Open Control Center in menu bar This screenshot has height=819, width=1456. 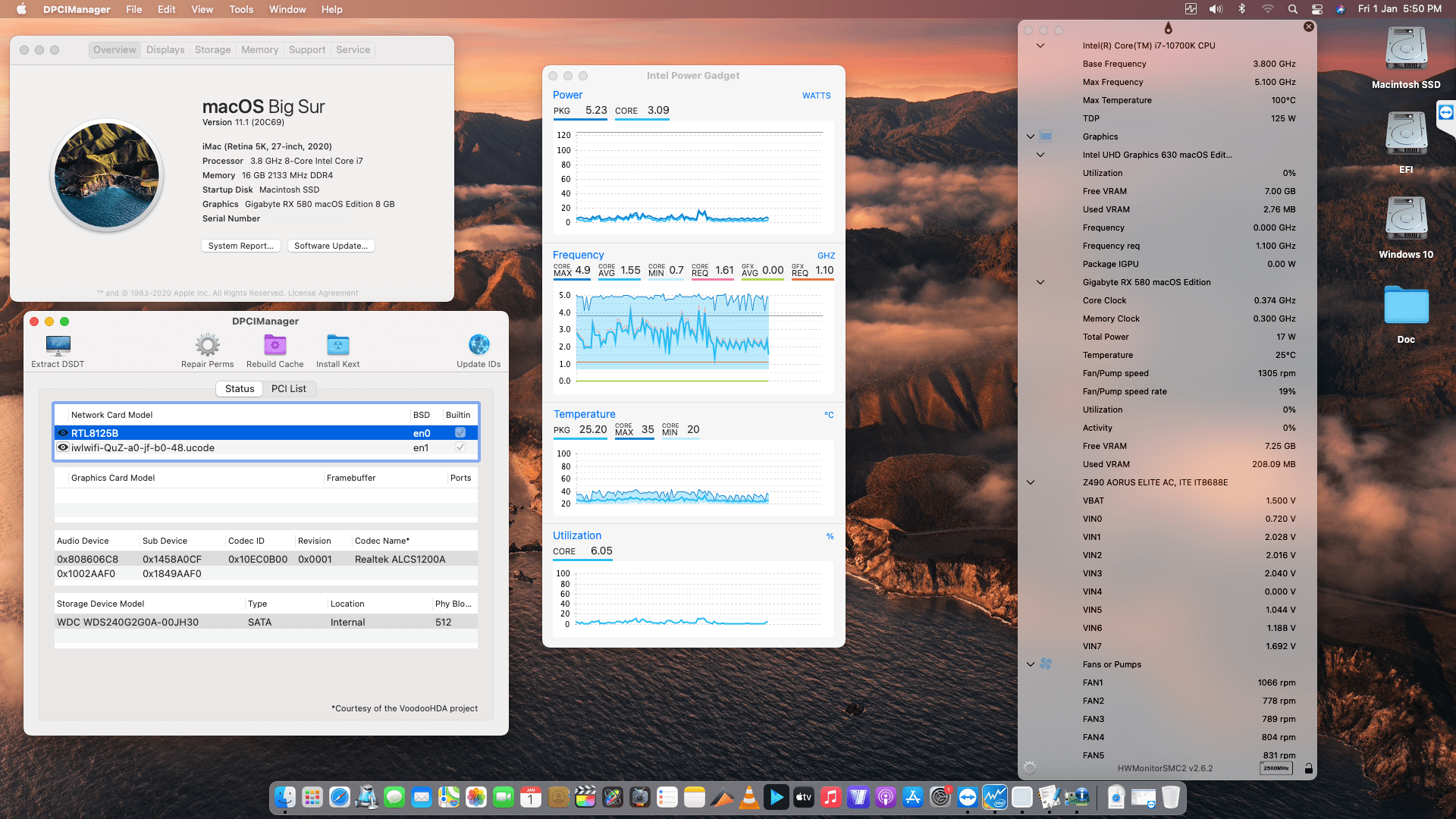1317,9
